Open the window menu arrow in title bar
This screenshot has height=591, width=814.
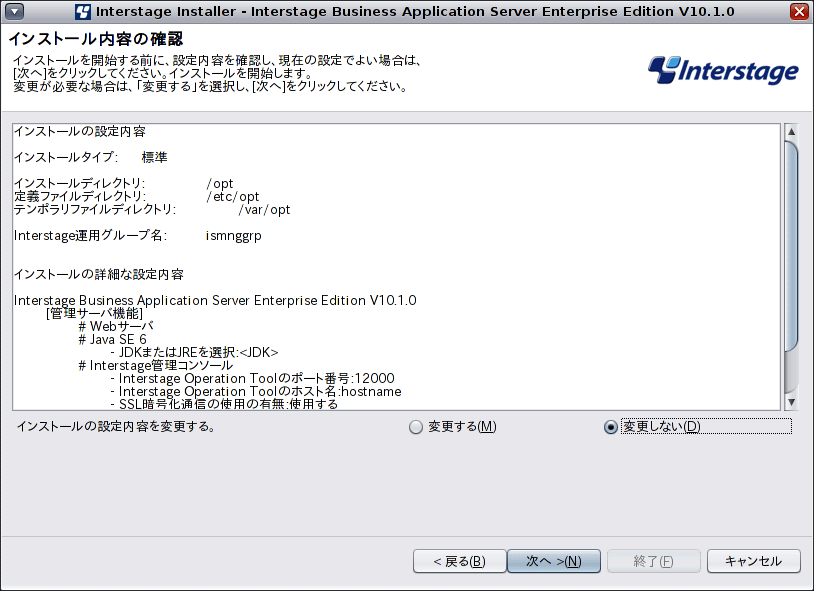click(x=14, y=11)
